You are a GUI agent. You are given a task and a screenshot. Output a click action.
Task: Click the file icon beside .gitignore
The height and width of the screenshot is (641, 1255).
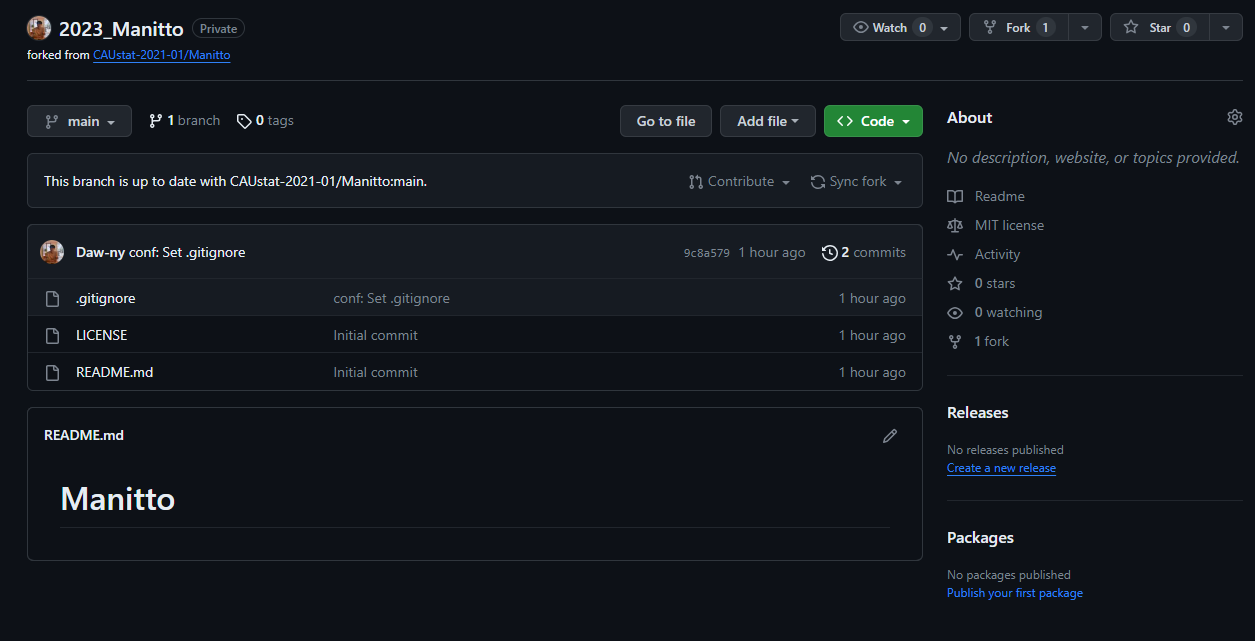[x=53, y=298]
